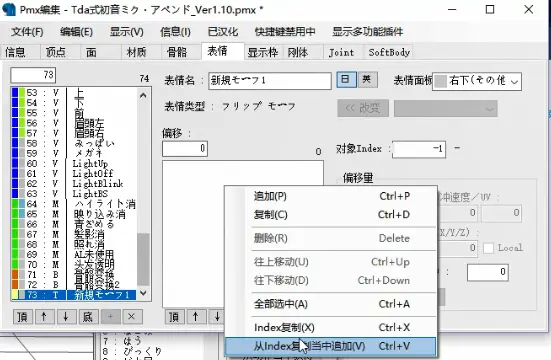This screenshot has height=360, width=551.
Task: Click the 偏移 index input field
Action: (x=185, y=148)
